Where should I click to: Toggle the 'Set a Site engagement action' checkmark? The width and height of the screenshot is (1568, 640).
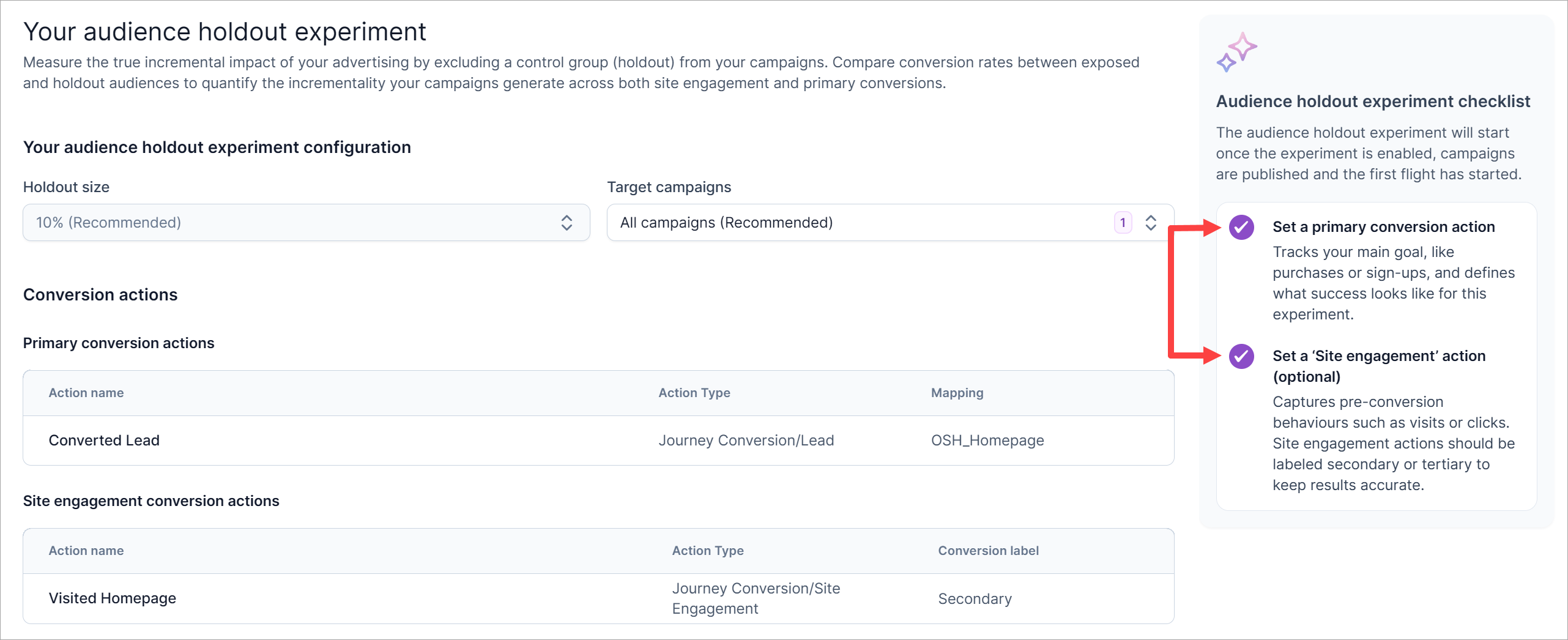click(1241, 356)
